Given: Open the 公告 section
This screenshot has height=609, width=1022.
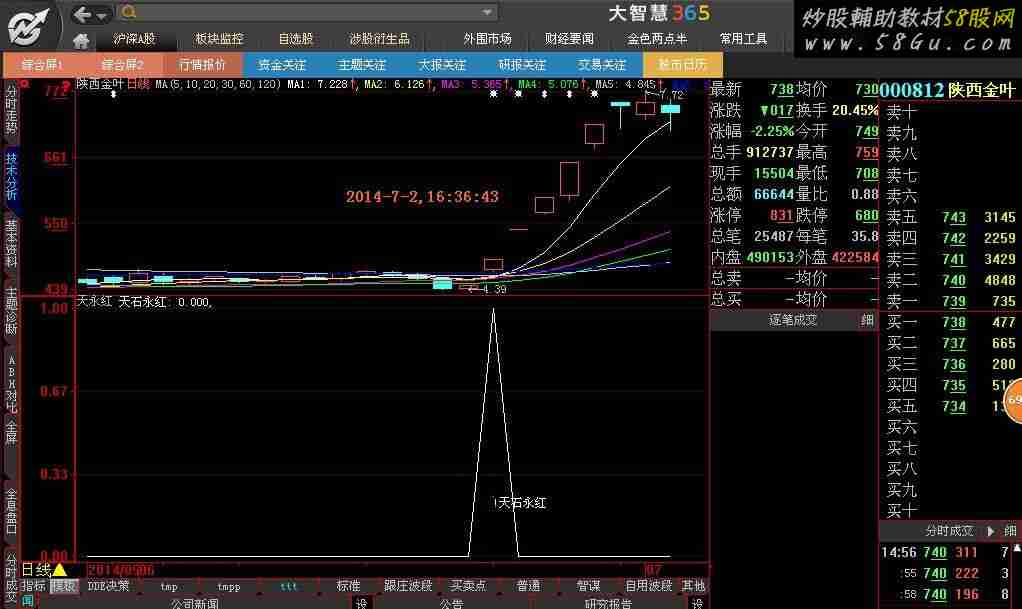Looking at the screenshot, I should tap(451, 603).
